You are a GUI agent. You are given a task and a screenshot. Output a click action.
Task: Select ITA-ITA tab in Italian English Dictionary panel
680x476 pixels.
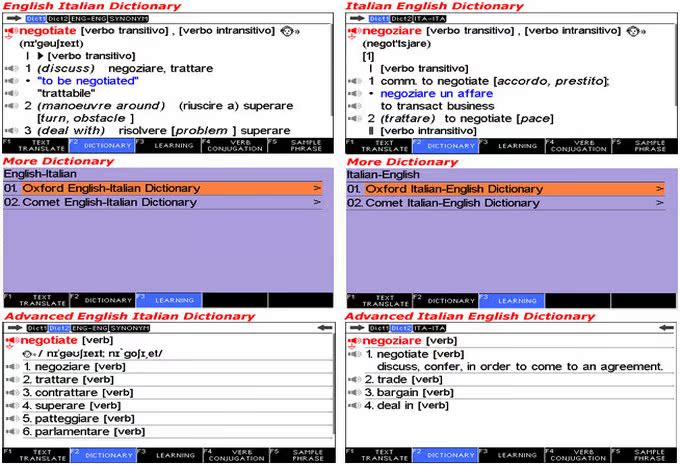[x=429, y=19]
